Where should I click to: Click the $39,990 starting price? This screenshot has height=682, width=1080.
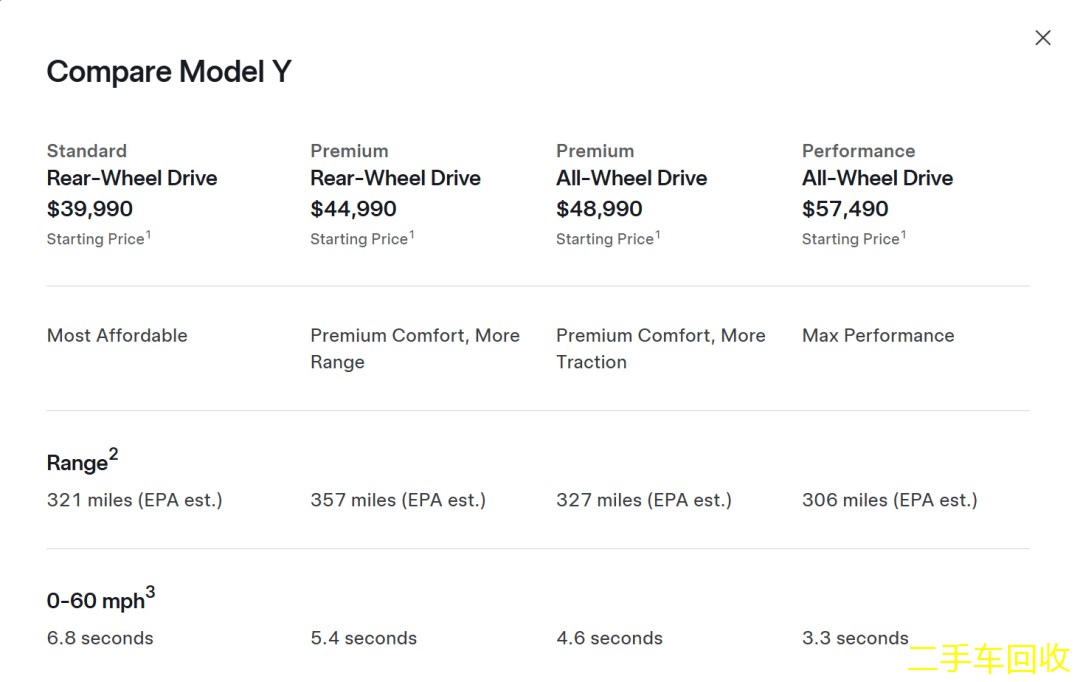90,209
